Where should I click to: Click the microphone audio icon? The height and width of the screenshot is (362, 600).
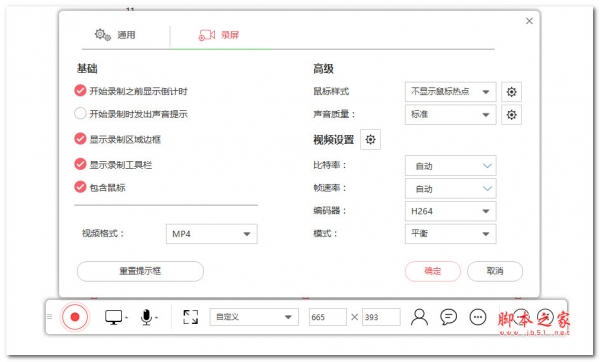pos(146,317)
